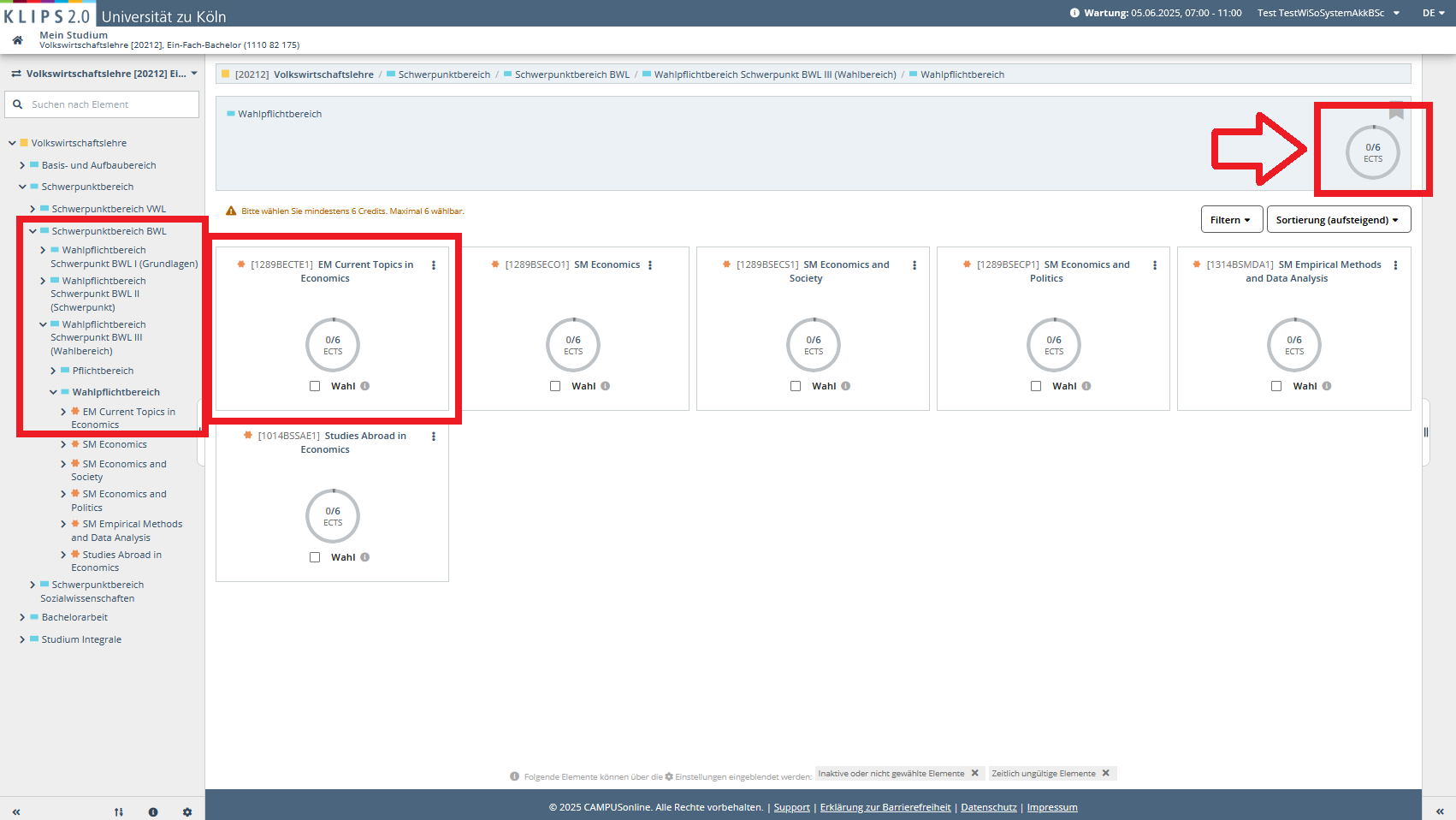Expand Schwerpunktbereich VWL tree node
The width and height of the screenshot is (1456, 820).
33,209
